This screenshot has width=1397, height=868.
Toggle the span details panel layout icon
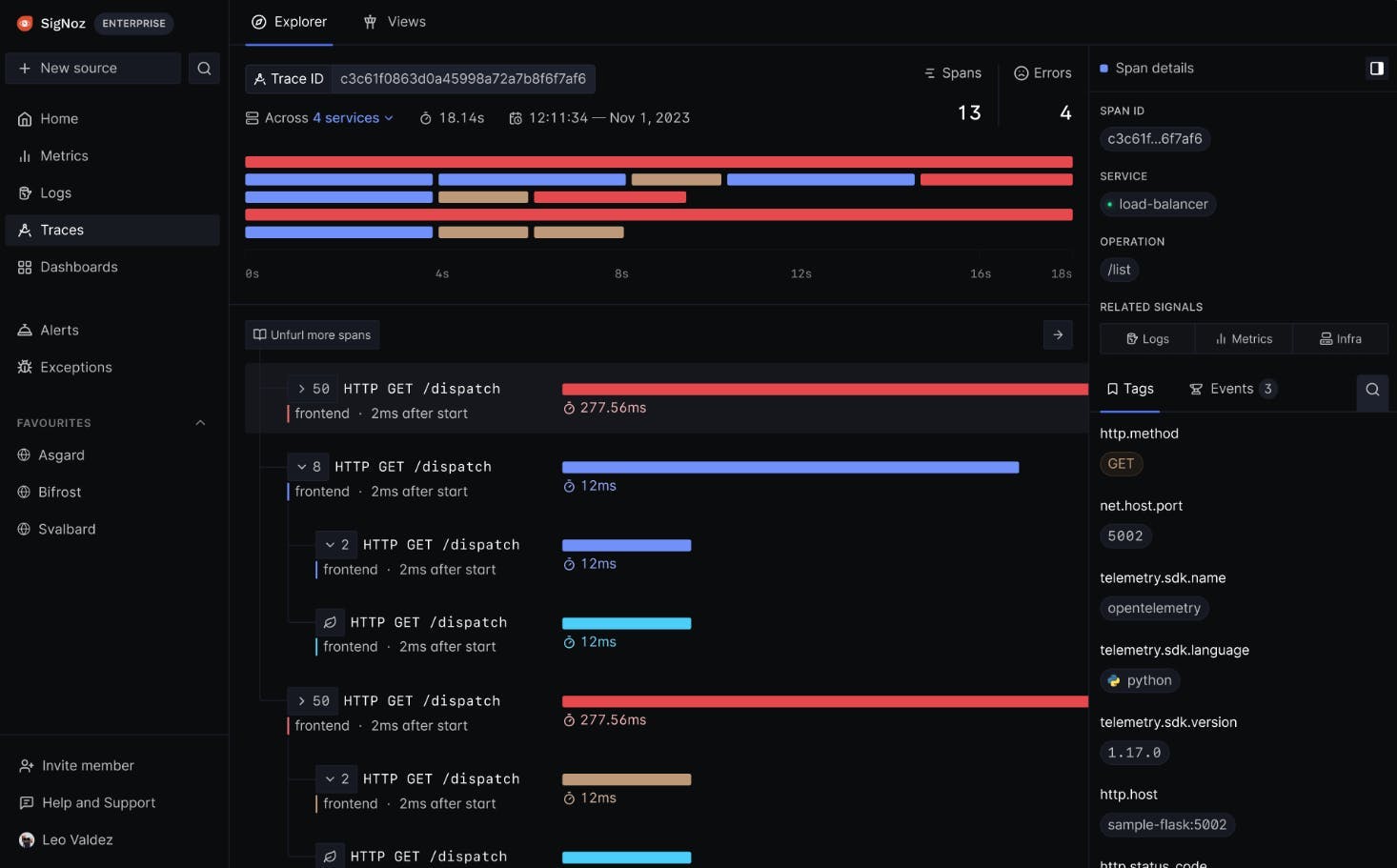[x=1376, y=69]
